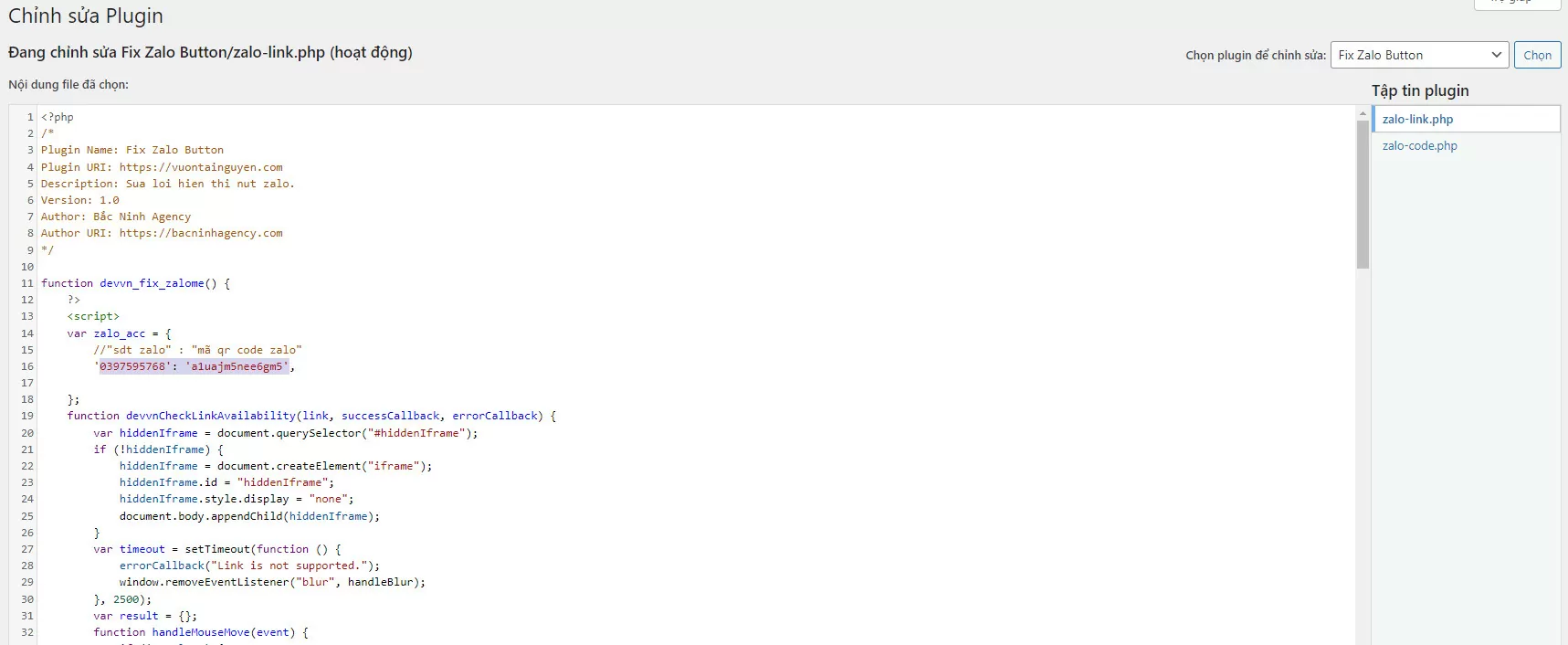Viewport: 1568px width, 645px height.
Task: Click the 'errorCallback("Link is not supported.")' line
Action: 249,566
